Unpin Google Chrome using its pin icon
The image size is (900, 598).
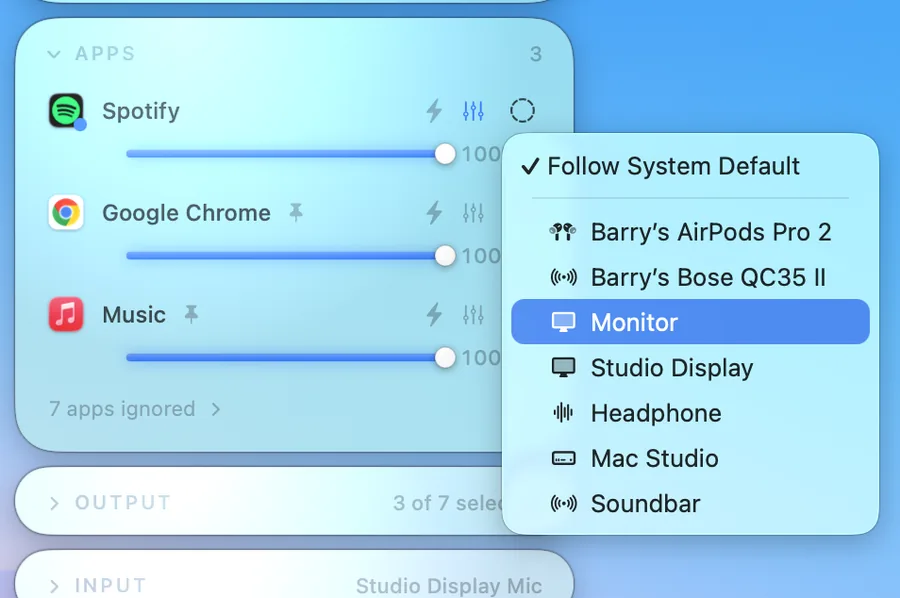[x=296, y=213]
